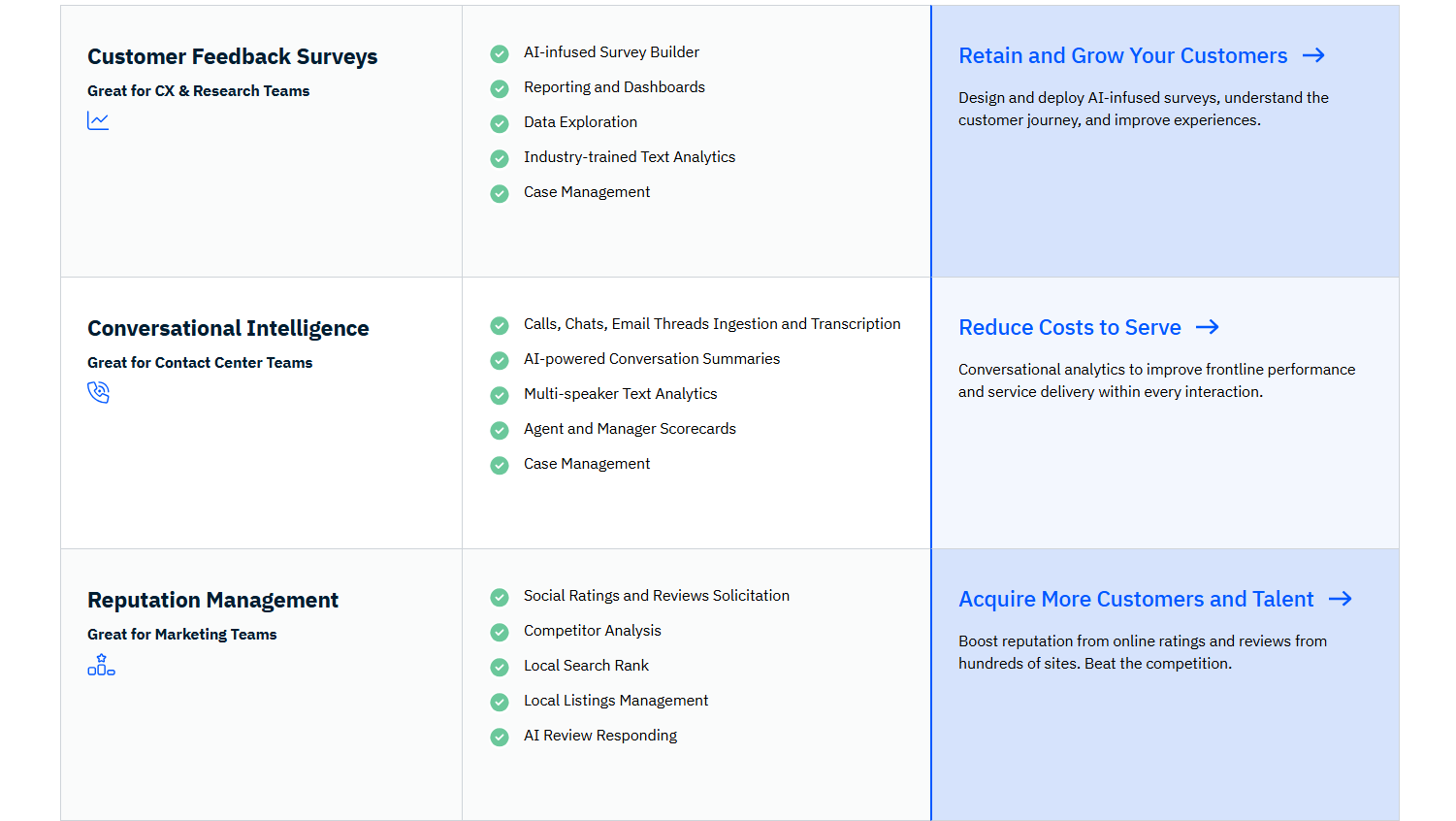
Task: Click the Local Search Rank feature text
Action: [x=586, y=666]
